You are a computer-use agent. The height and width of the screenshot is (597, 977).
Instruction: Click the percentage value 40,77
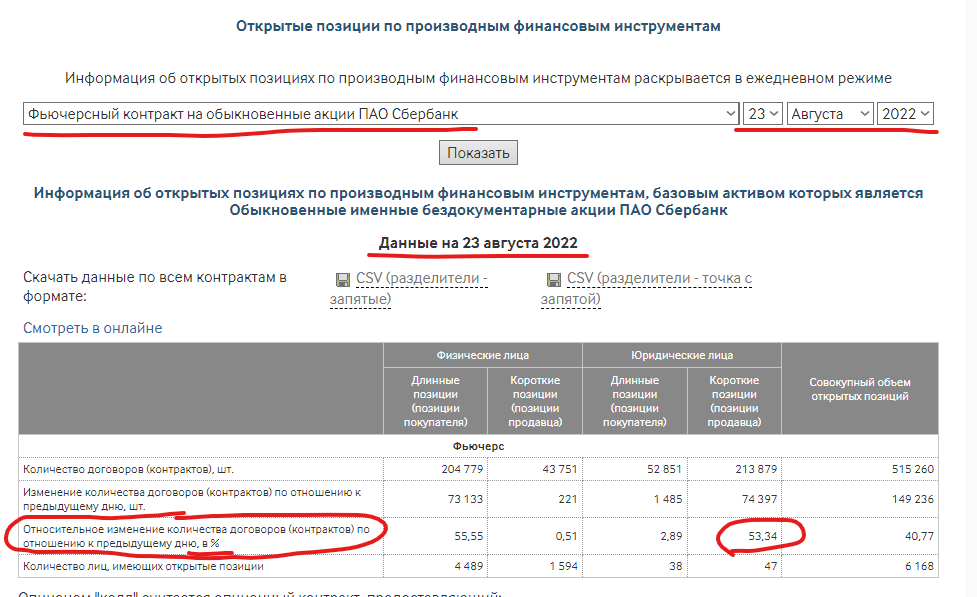tap(920, 536)
